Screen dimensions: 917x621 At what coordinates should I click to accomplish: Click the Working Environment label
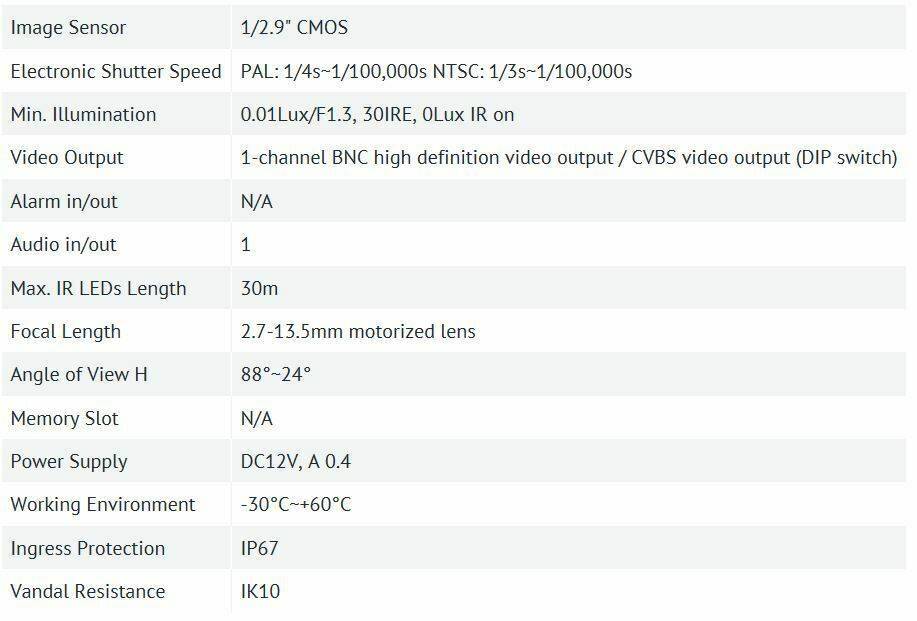click(x=103, y=505)
